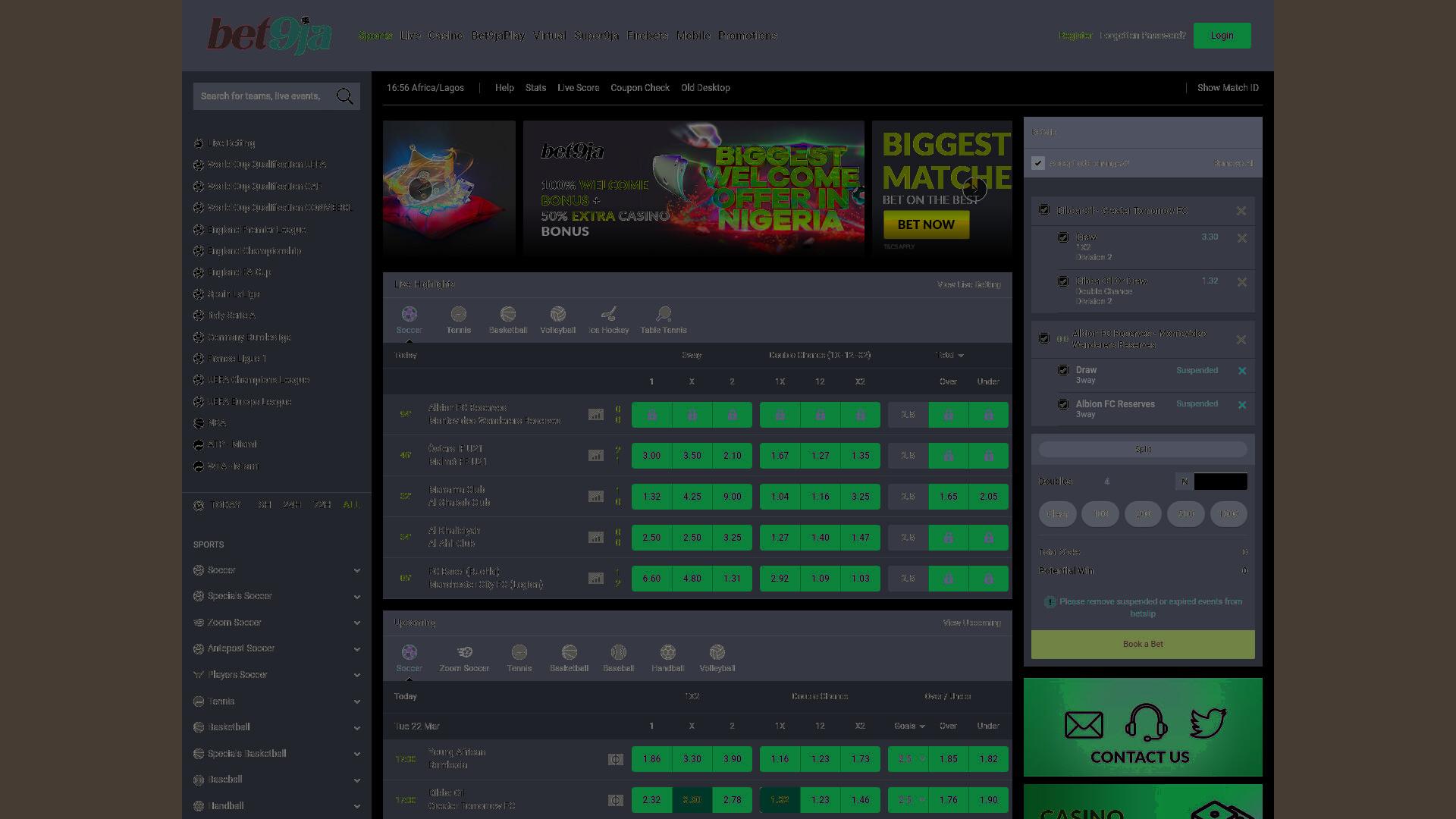Image resolution: width=1456 pixels, height=819 pixels.
Task: Go to previous banner slide
Action: [420, 189]
